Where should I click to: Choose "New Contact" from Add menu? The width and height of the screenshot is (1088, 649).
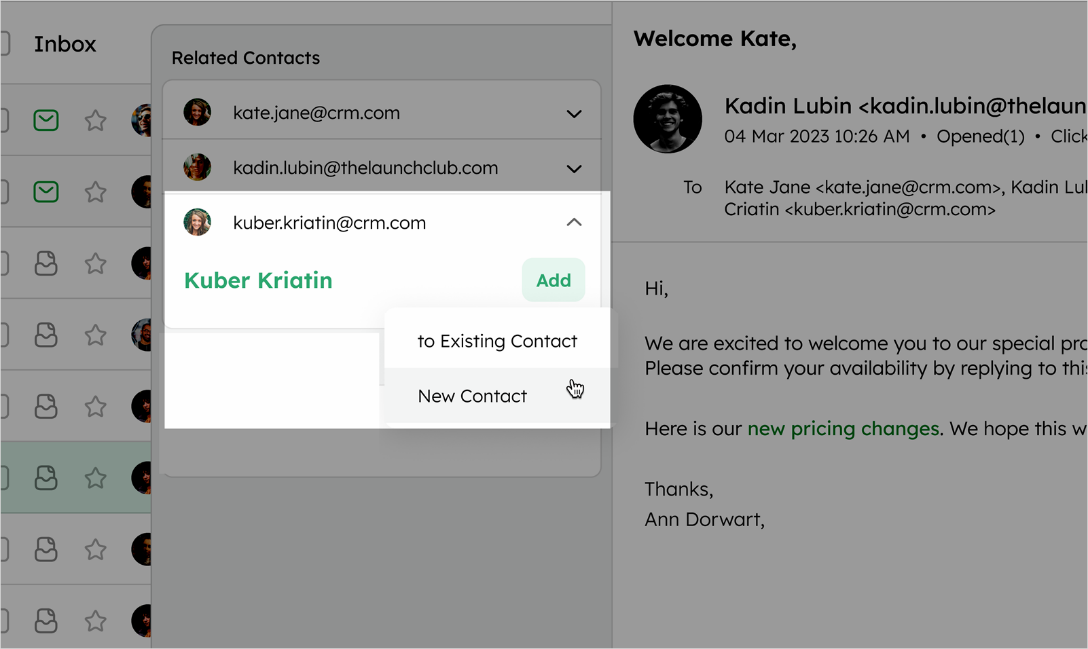tap(497, 396)
